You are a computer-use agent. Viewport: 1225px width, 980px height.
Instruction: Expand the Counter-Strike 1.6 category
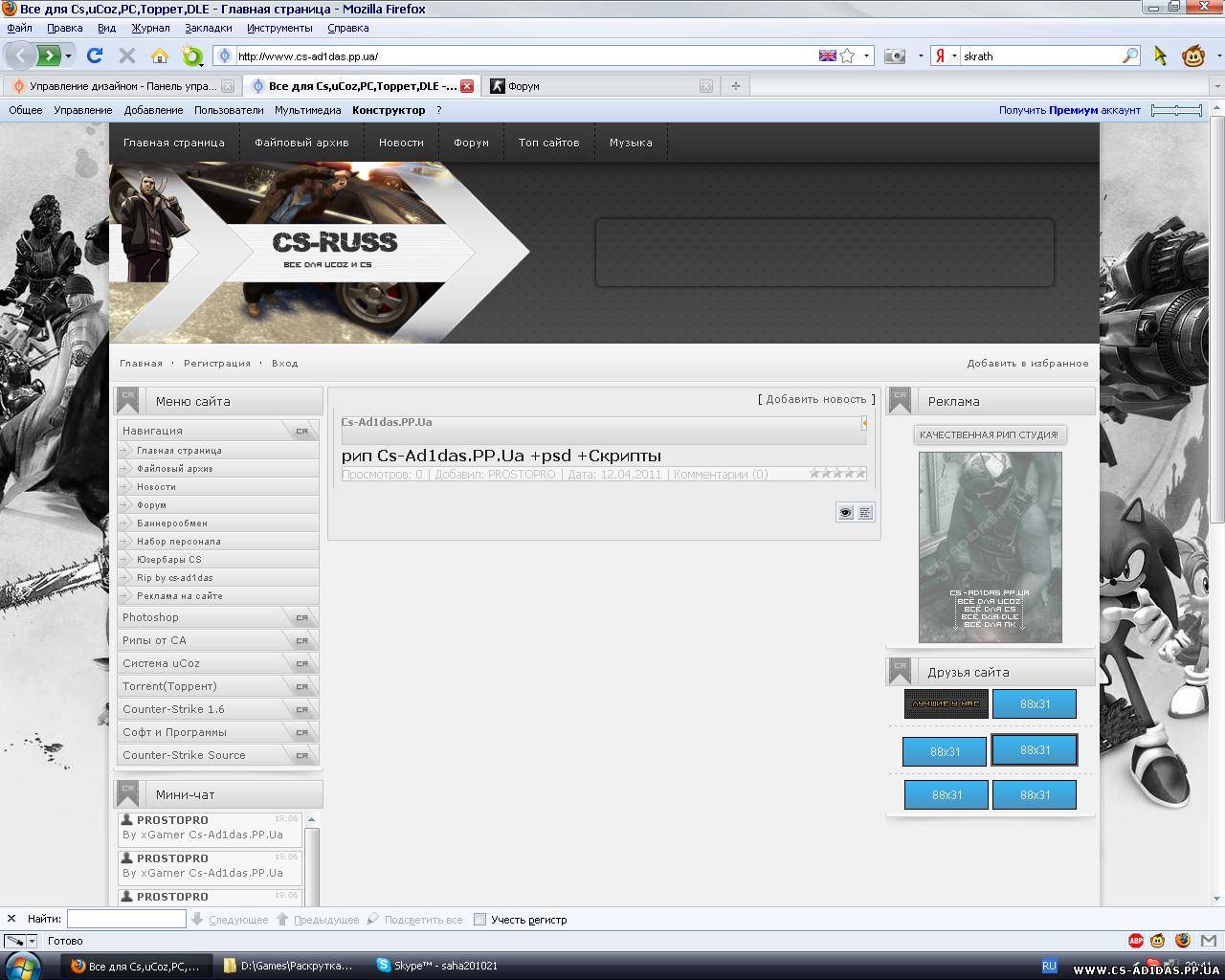pos(218,709)
